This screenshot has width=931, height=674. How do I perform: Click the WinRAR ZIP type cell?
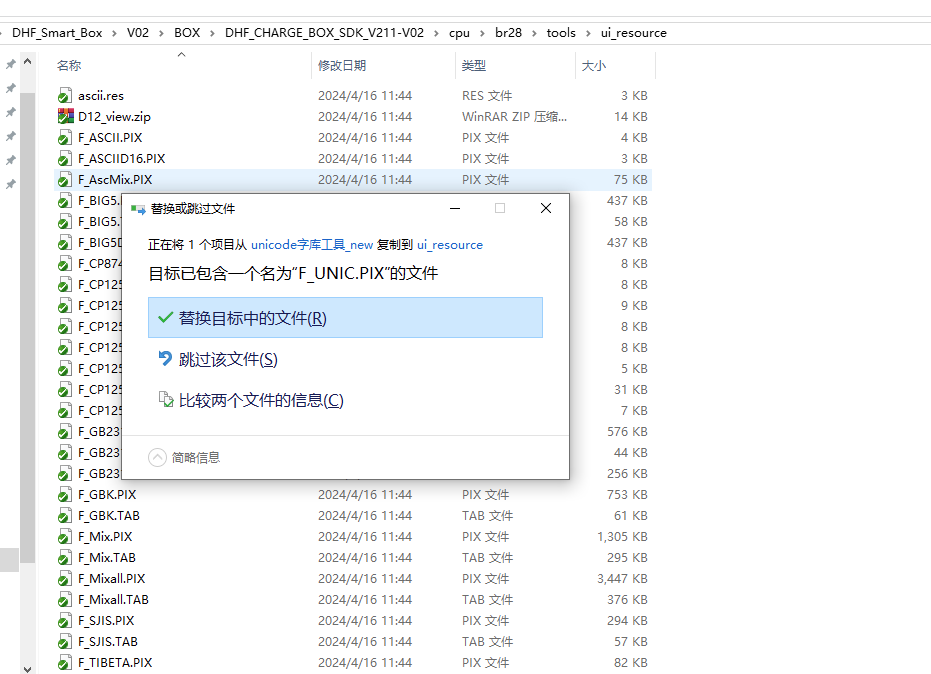click(514, 116)
